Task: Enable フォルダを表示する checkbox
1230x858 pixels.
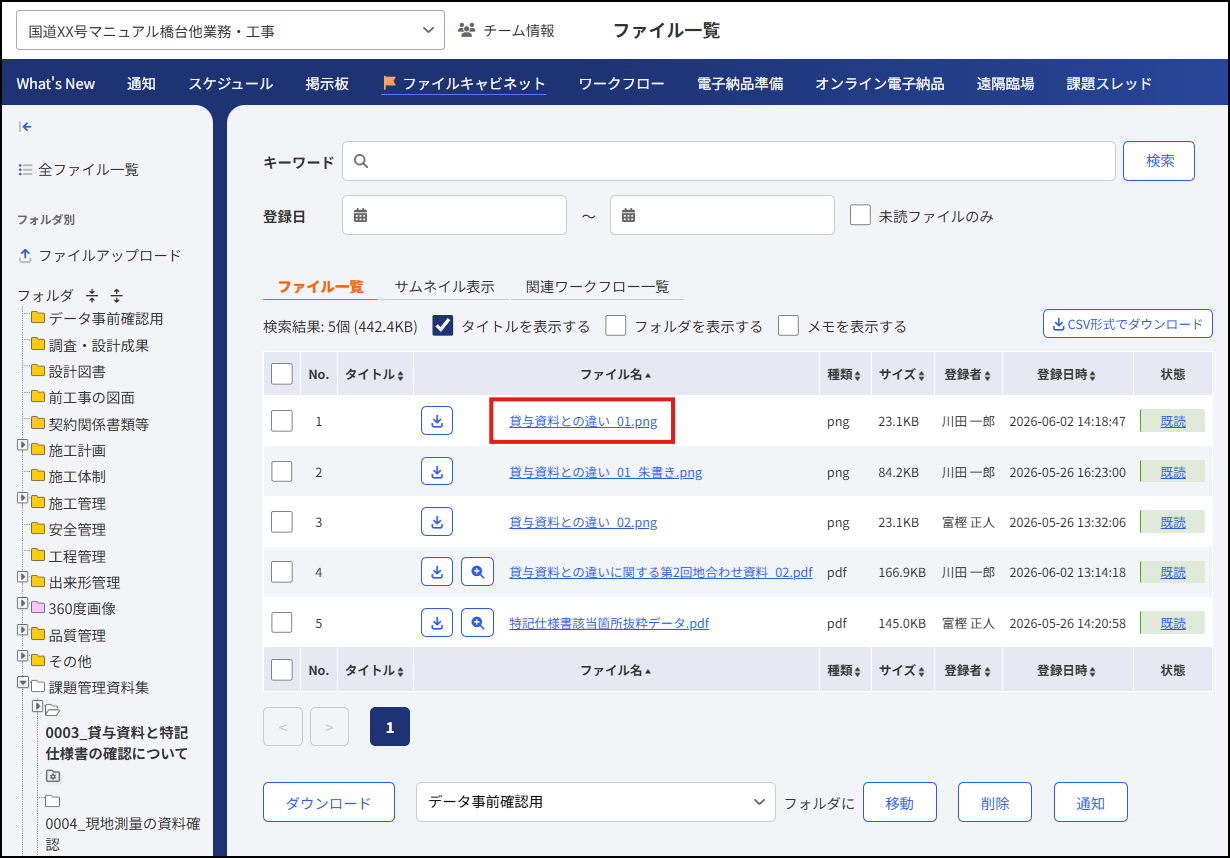Action: point(616,326)
